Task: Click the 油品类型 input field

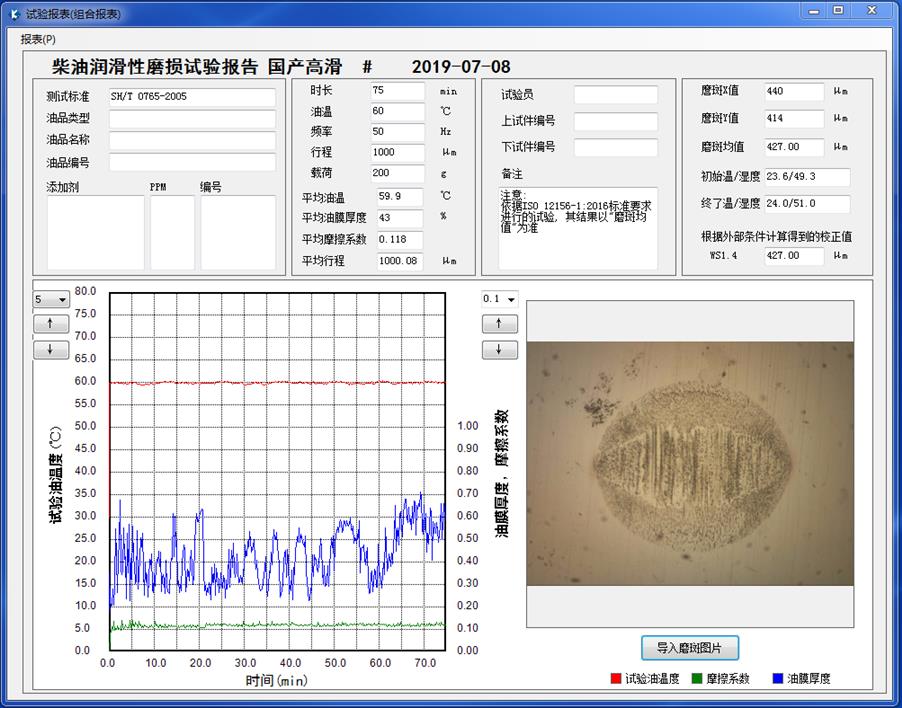Action: 192,118
